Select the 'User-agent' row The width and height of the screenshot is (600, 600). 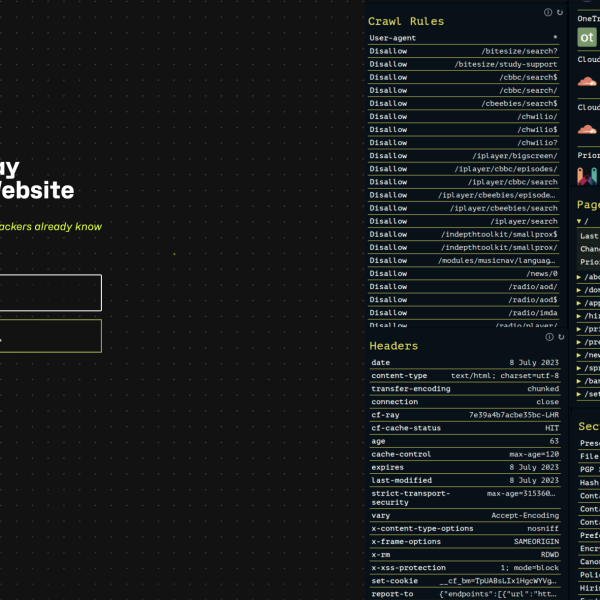pyautogui.click(x=463, y=38)
